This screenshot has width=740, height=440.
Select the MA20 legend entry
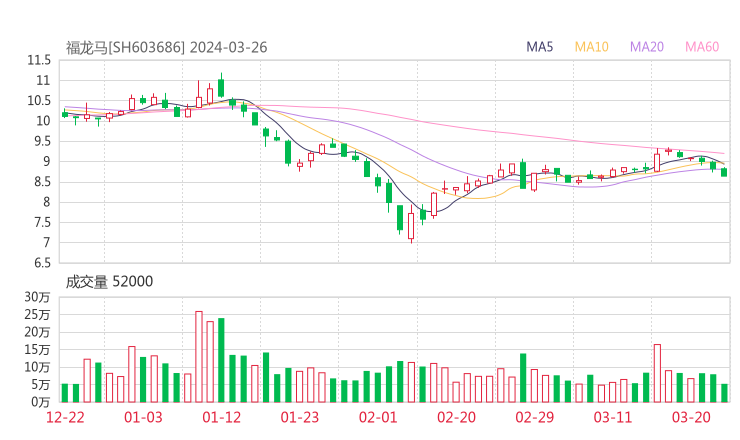647,47
